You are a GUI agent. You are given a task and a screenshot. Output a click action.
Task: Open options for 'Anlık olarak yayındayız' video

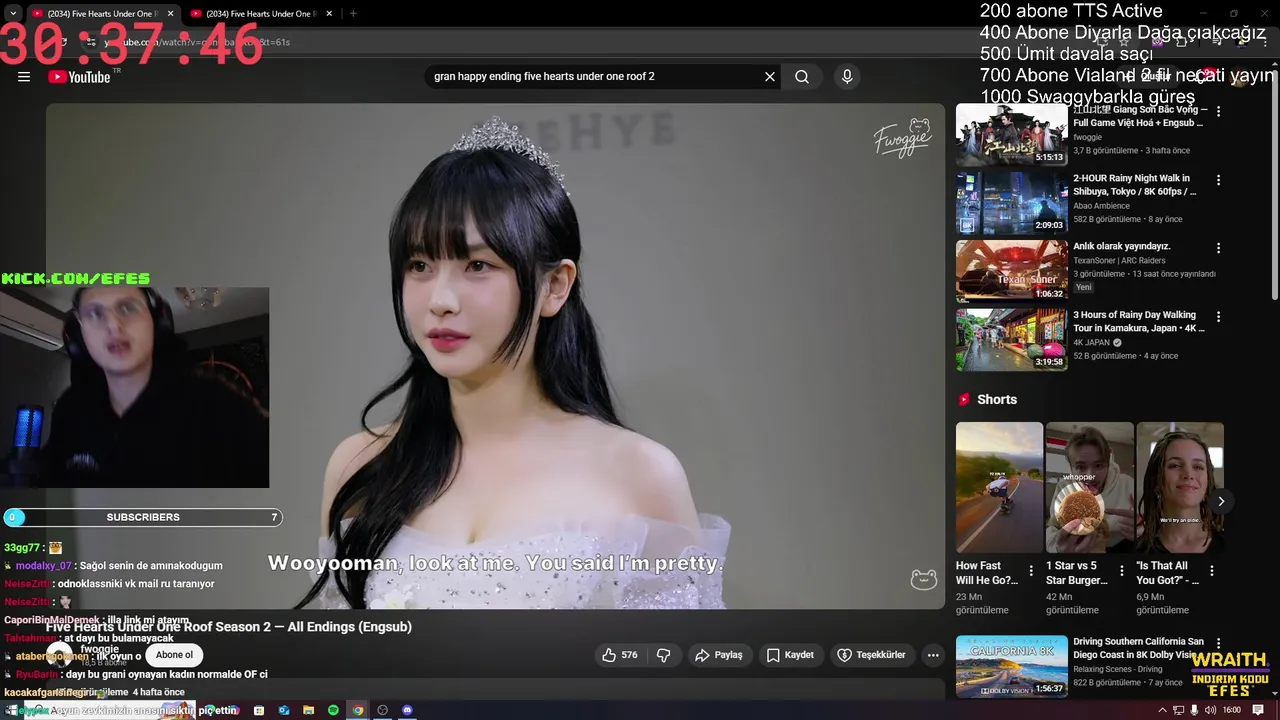(1218, 248)
